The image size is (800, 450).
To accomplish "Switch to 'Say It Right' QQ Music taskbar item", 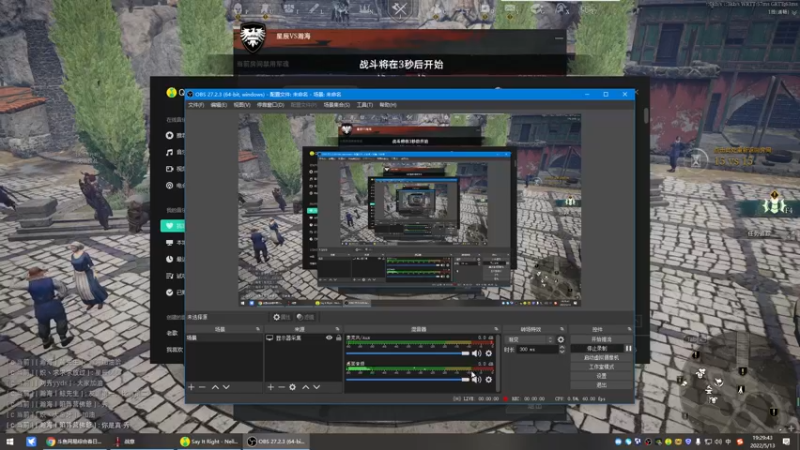I will [x=210, y=441].
